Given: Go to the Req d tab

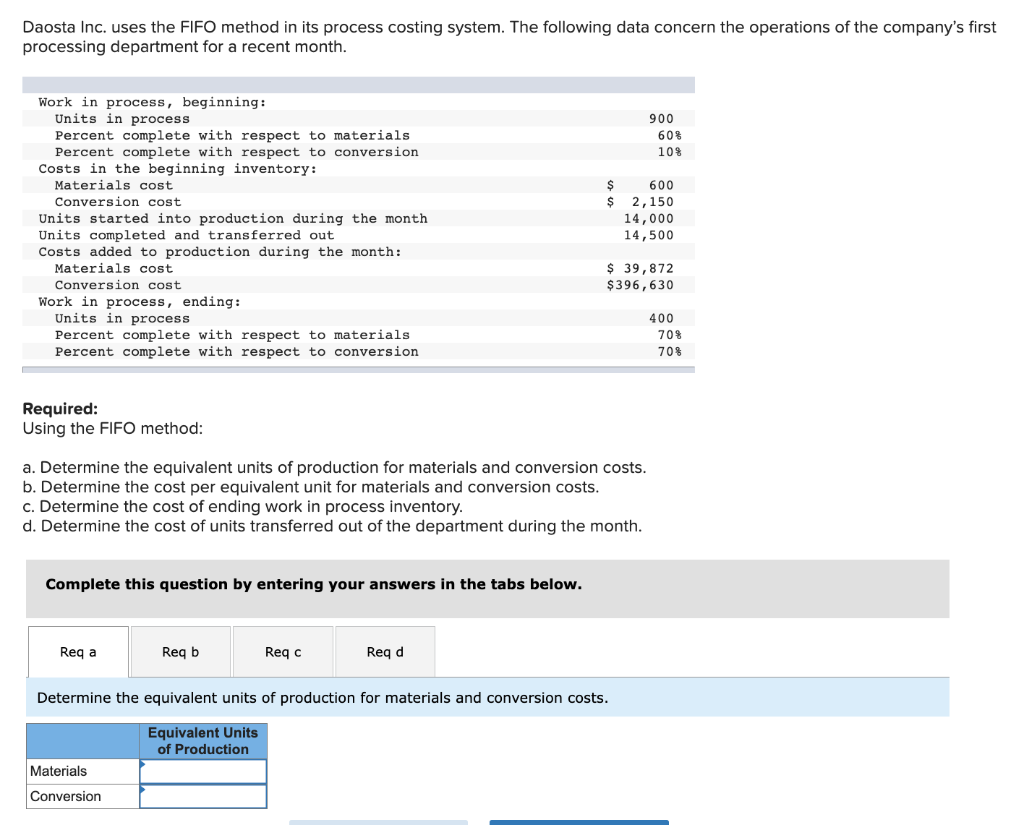Looking at the screenshot, I should [x=385, y=652].
